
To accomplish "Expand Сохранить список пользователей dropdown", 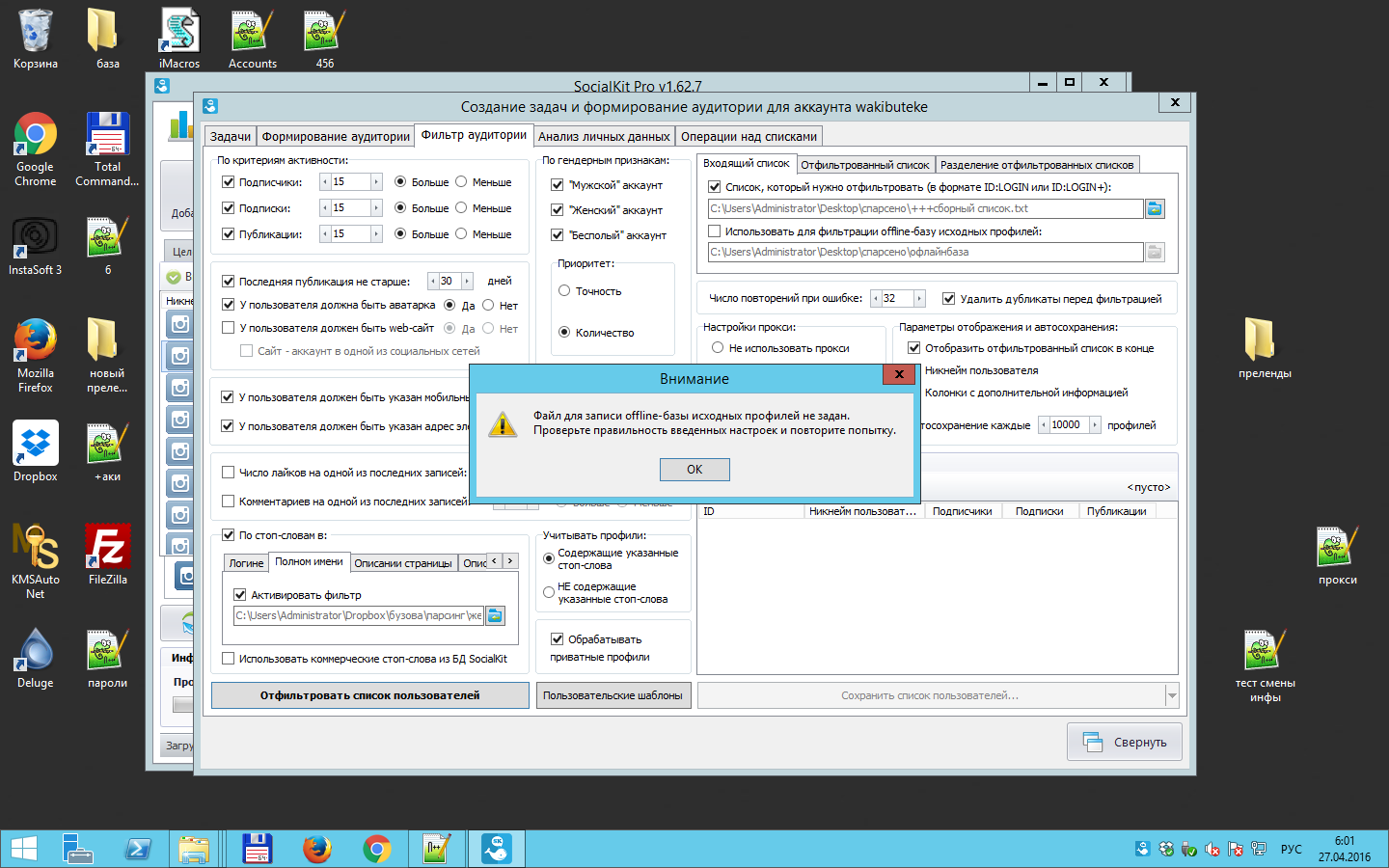I will point(1172,695).
